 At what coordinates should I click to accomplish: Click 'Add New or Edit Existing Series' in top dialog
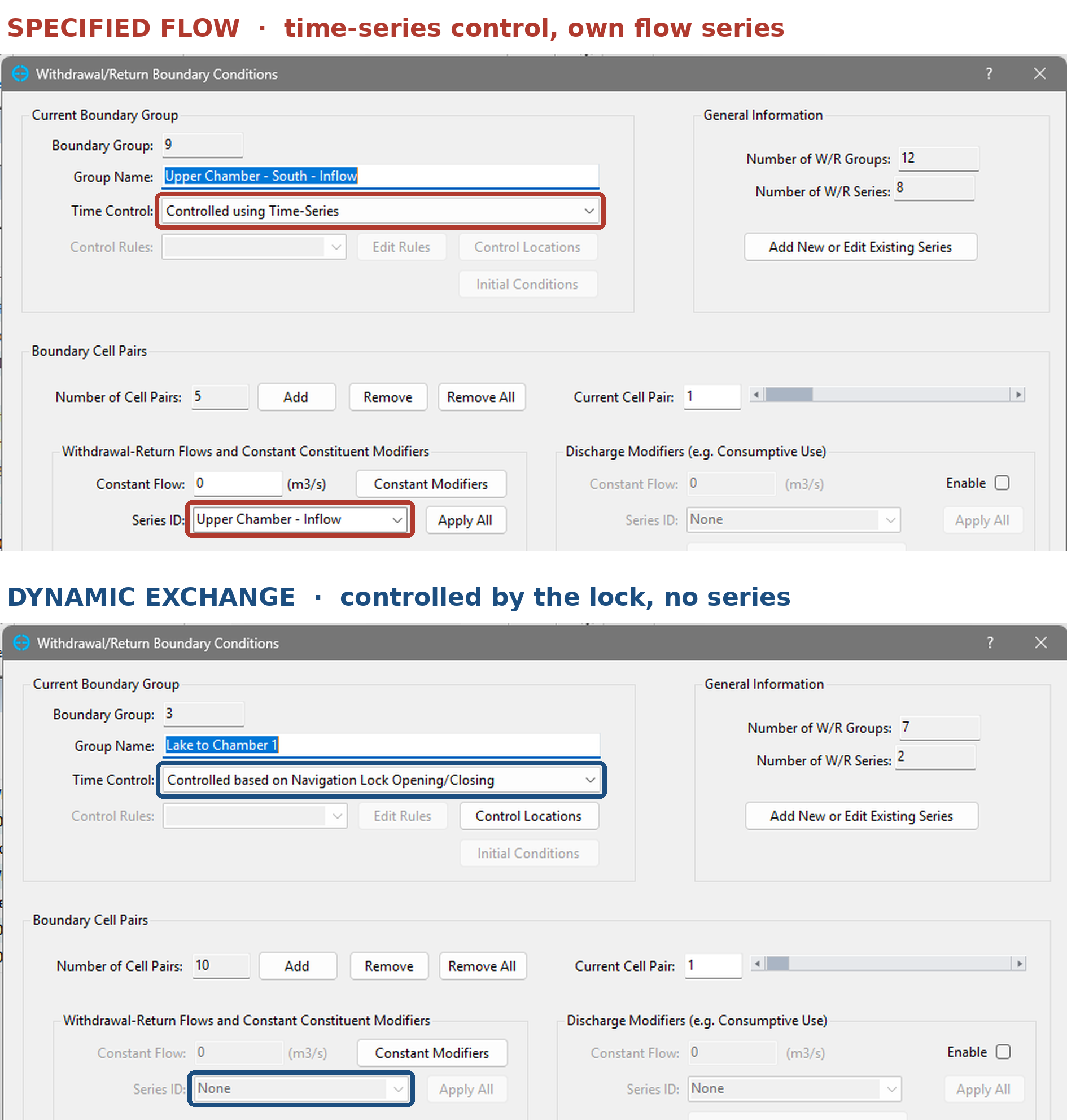tap(860, 247)
